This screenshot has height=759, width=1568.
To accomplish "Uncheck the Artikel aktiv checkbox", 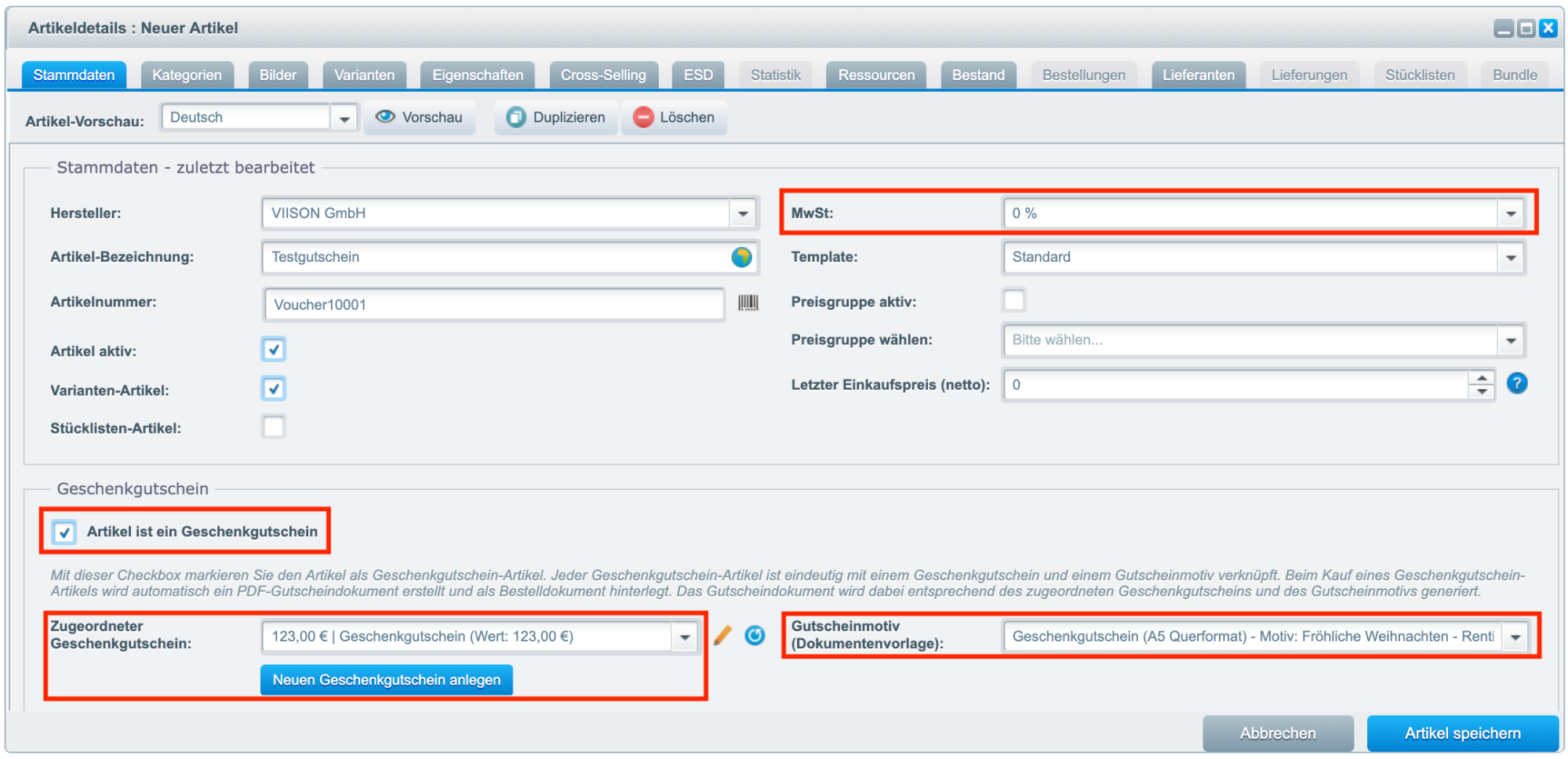I will [274, 350].
